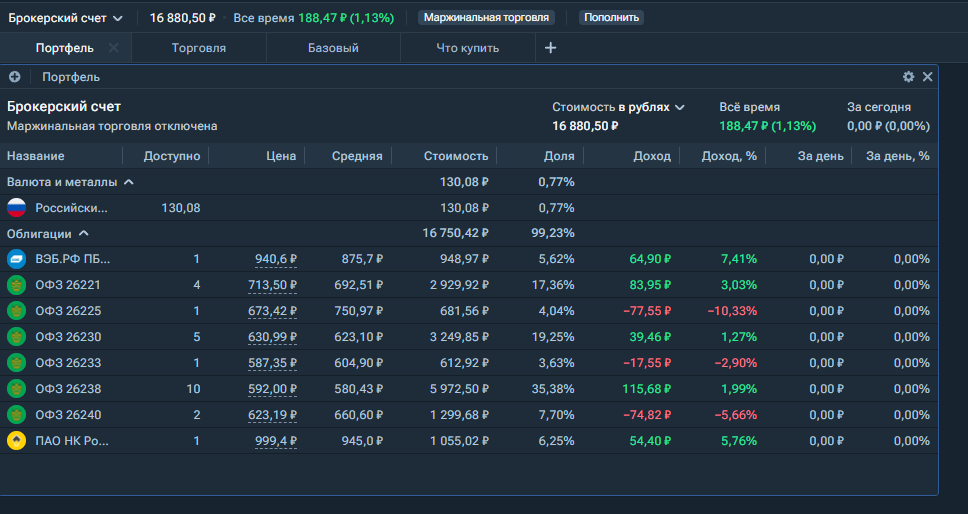Click the ОФЗ 26225 bond icon
The height and width of the screenshot is (514, 968).
coord(17,311)
